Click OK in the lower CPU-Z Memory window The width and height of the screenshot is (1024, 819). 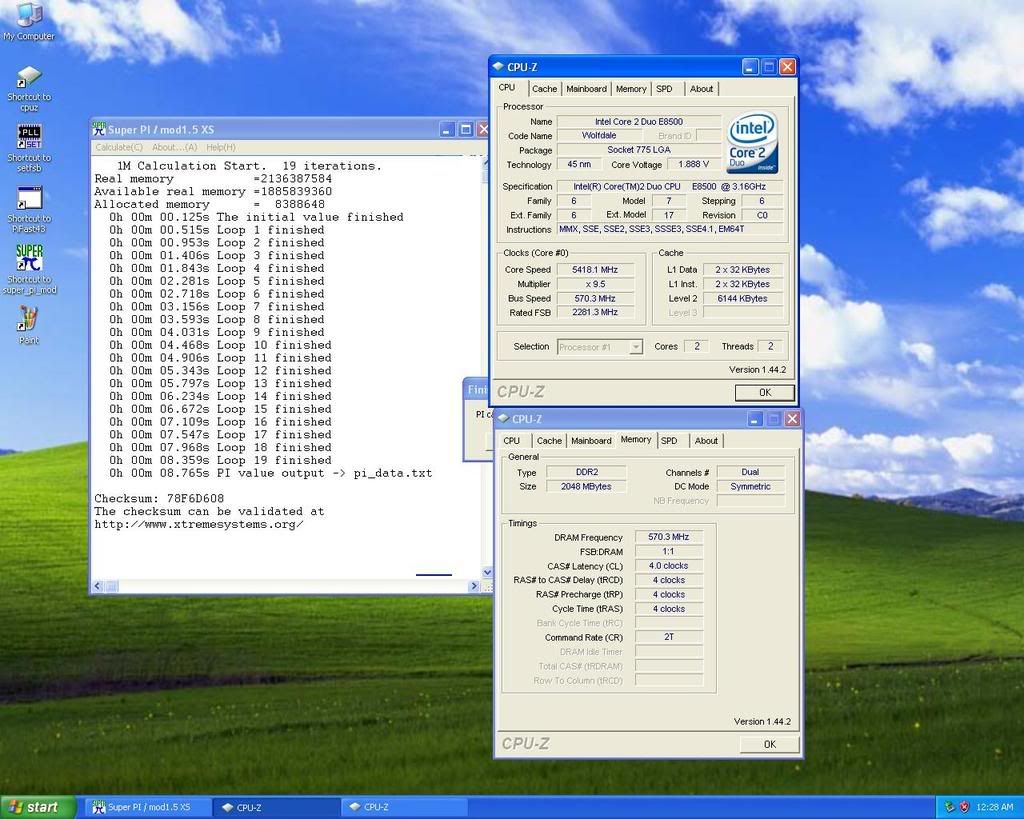pyautogui.click(x=769, y=744)
